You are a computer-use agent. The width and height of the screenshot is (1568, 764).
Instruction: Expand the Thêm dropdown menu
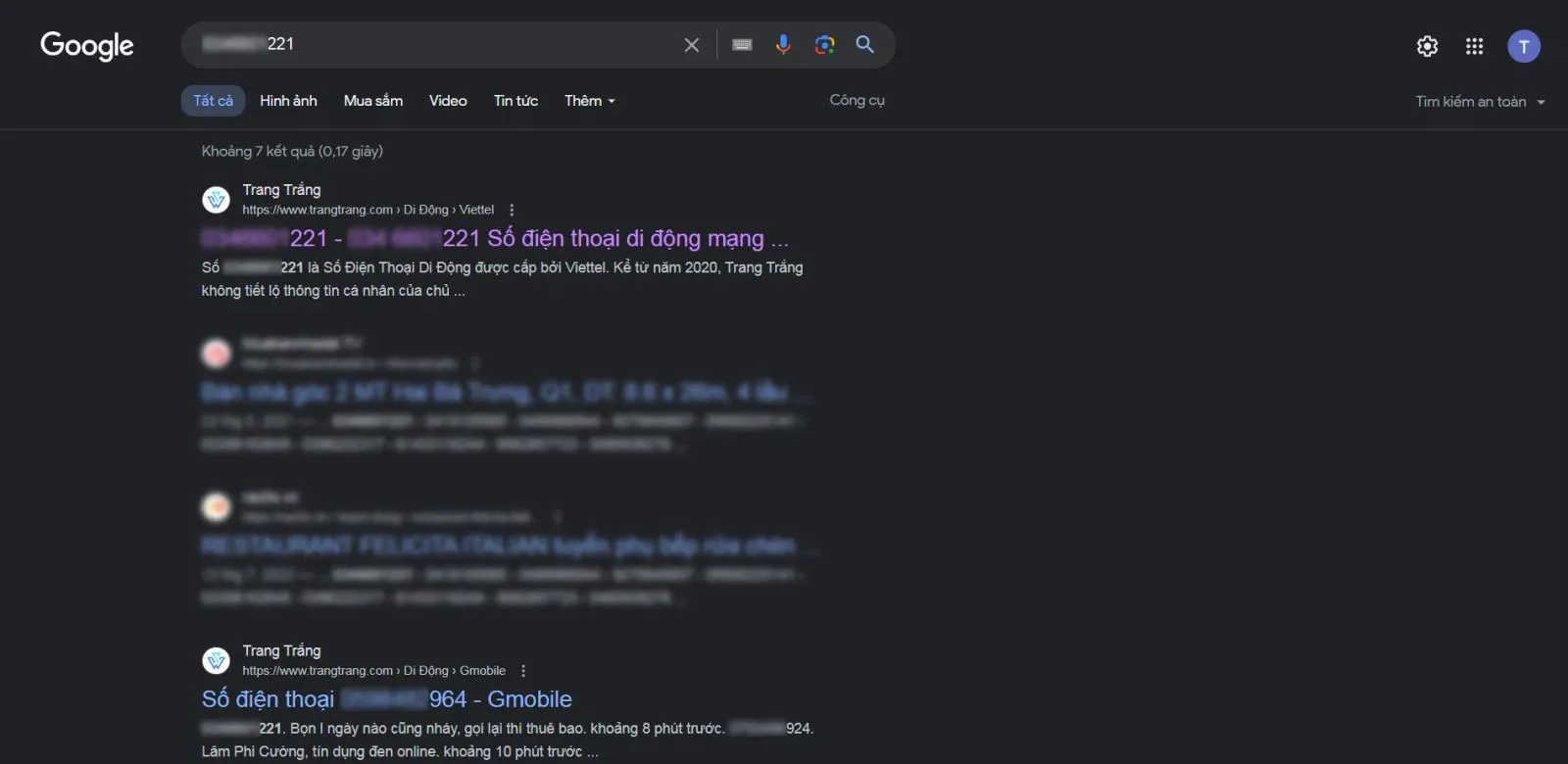click(x=589, y=101)
